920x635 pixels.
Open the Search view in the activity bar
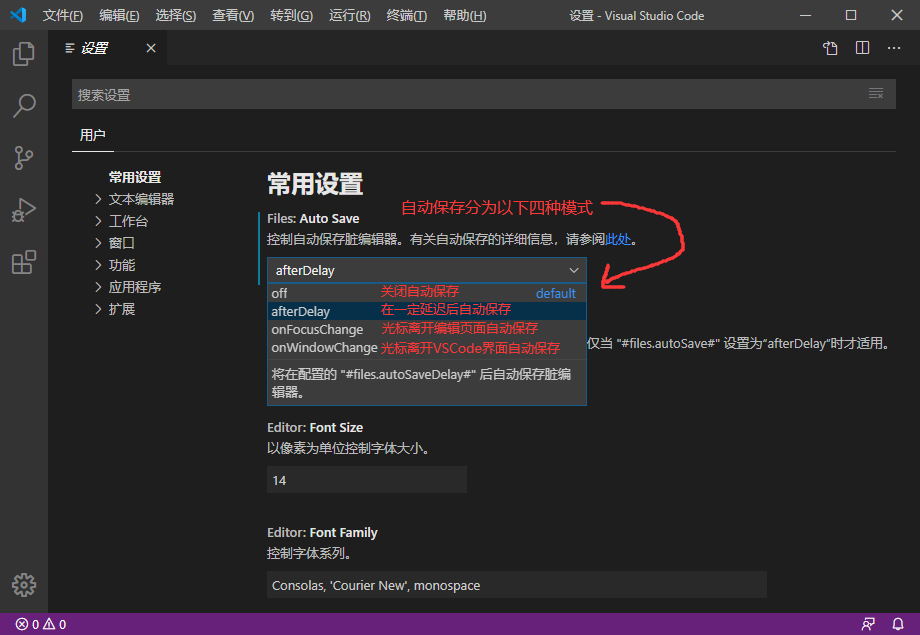23,106
